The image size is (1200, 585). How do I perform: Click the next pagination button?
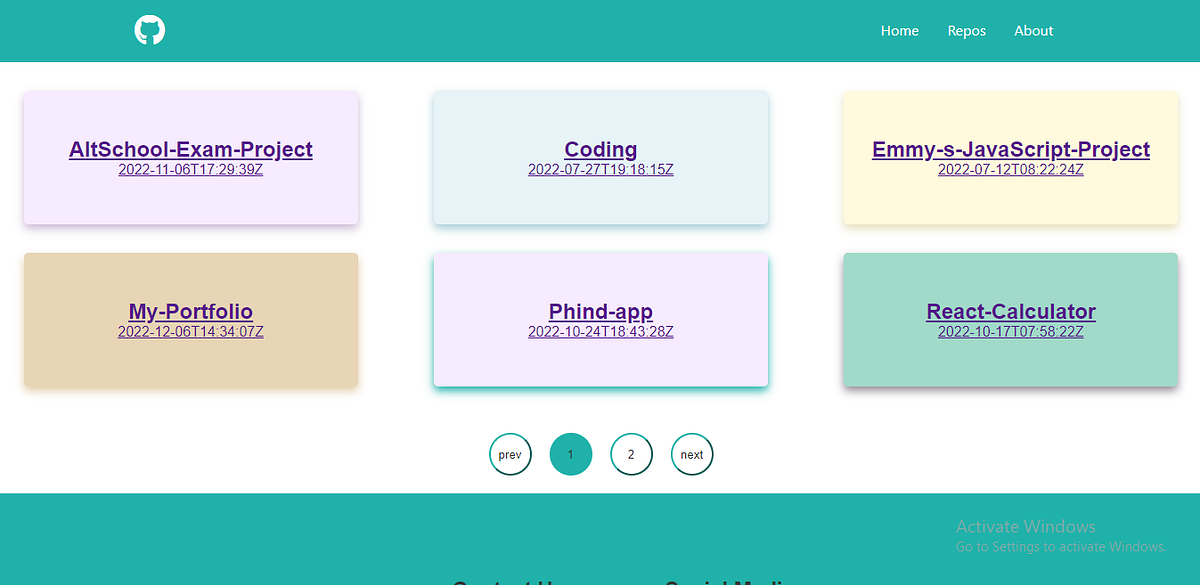(692, 454)
